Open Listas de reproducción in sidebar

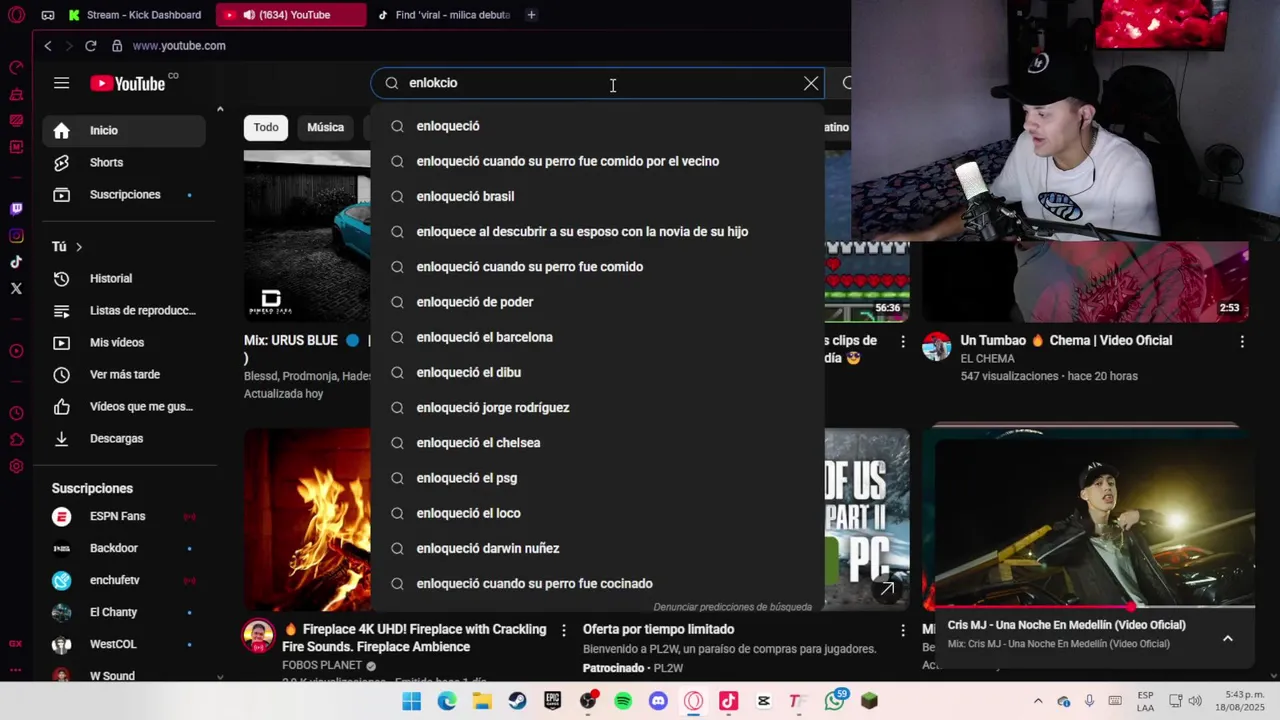pos(124,310)
